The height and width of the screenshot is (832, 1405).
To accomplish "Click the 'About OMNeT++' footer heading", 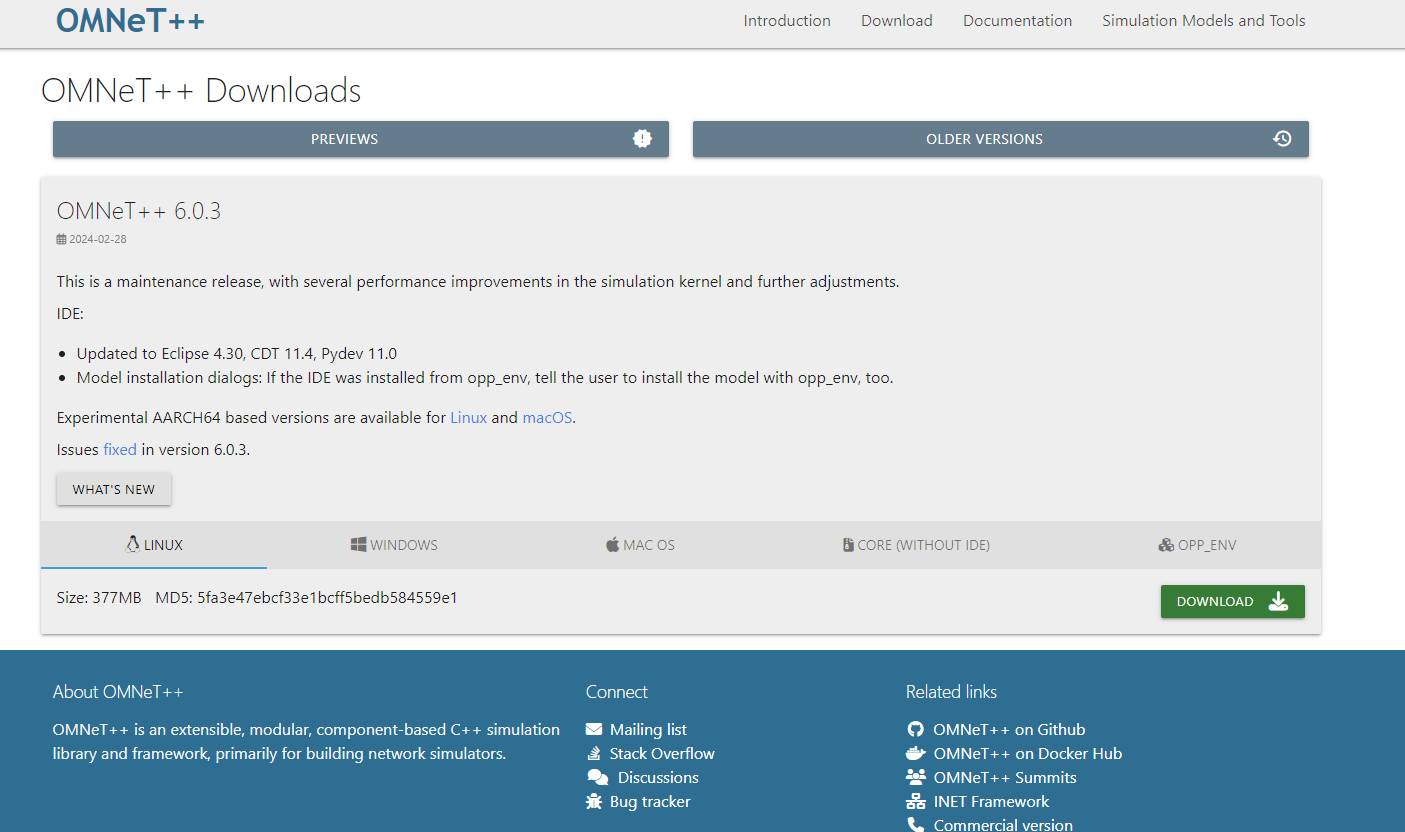I will [118, 692].
